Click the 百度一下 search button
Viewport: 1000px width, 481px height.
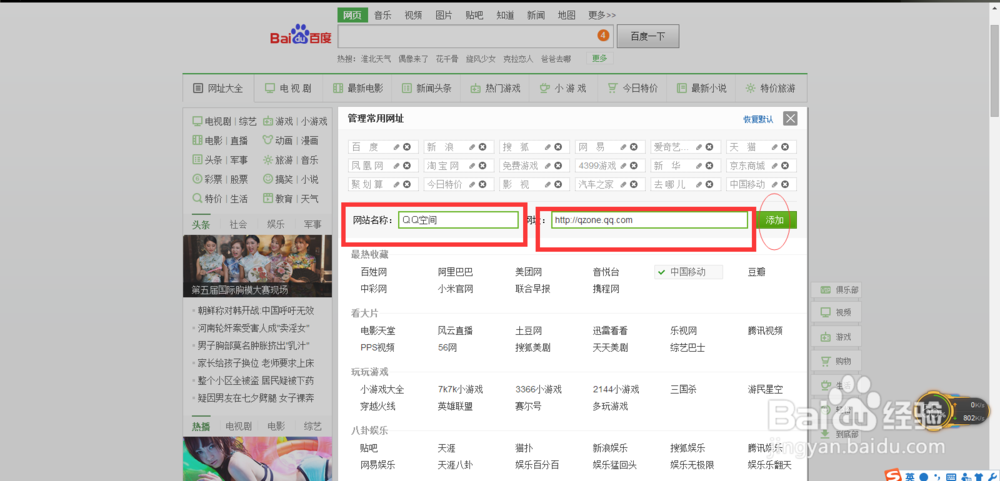(647, 36)
